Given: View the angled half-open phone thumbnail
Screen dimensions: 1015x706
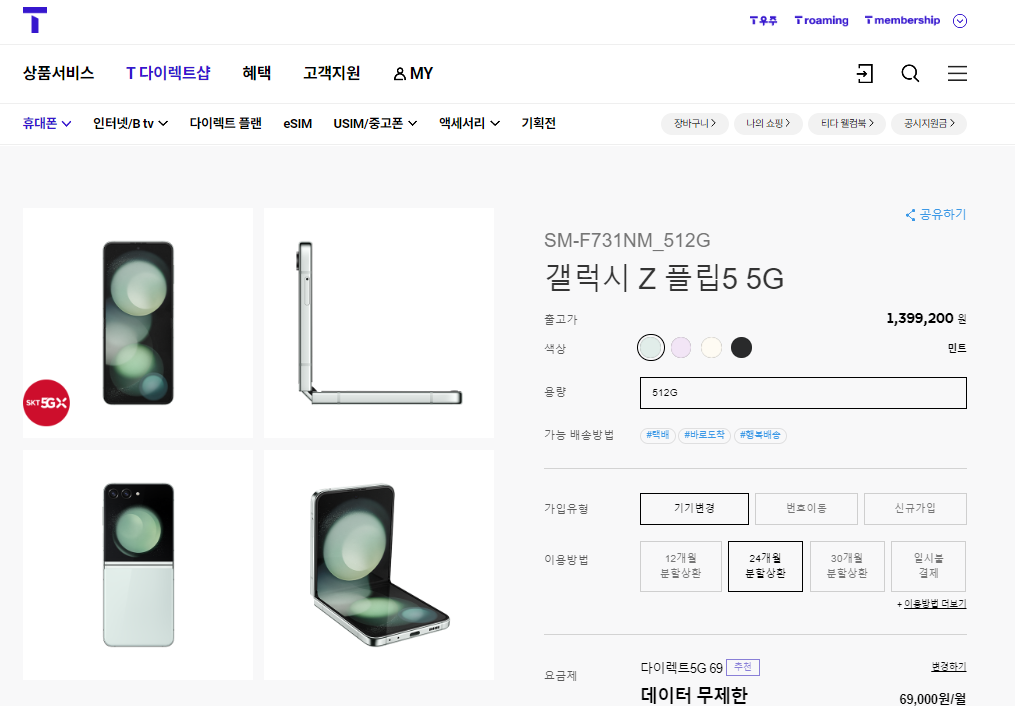Looking at the screenshot, I should click(379, 565).
